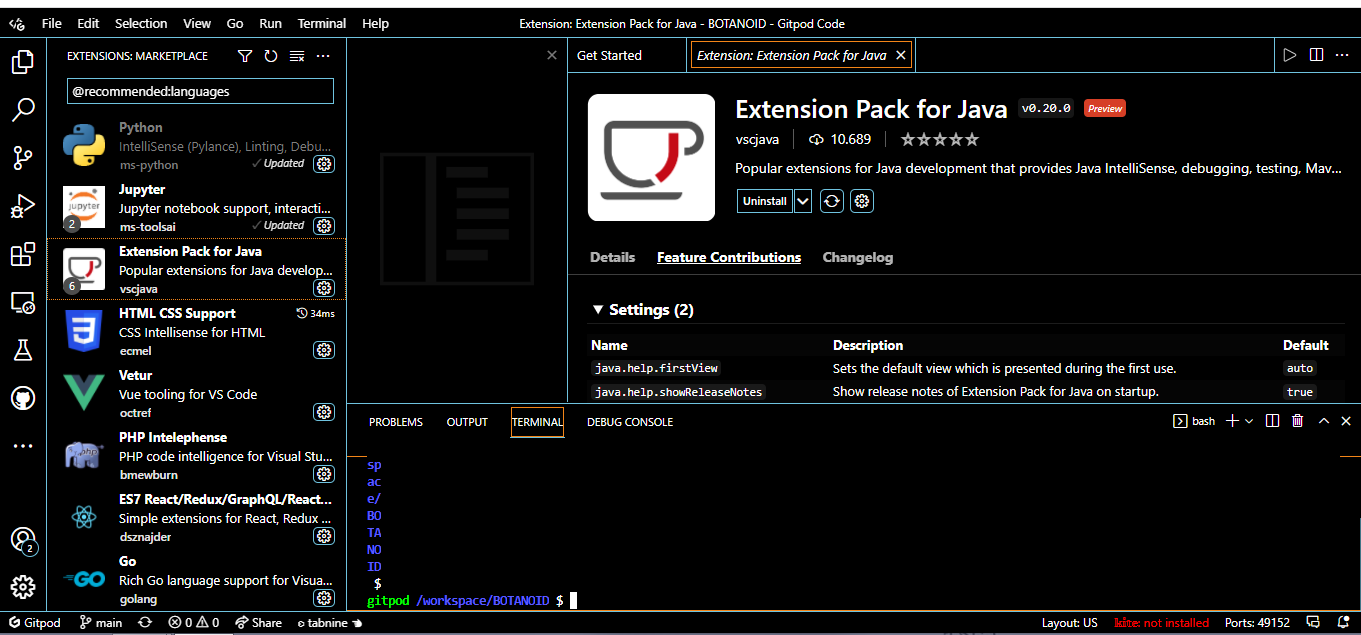Split the editor right
The width and height of the screenshot is (1361, 635).
tap(1316, 55)
